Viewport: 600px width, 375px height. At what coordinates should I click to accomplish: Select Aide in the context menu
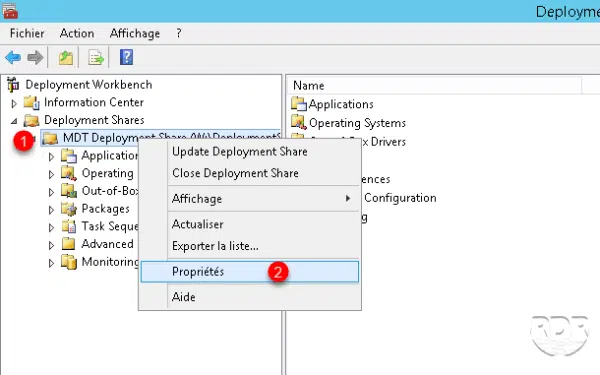pyautogui.click(x=250, y=297)
